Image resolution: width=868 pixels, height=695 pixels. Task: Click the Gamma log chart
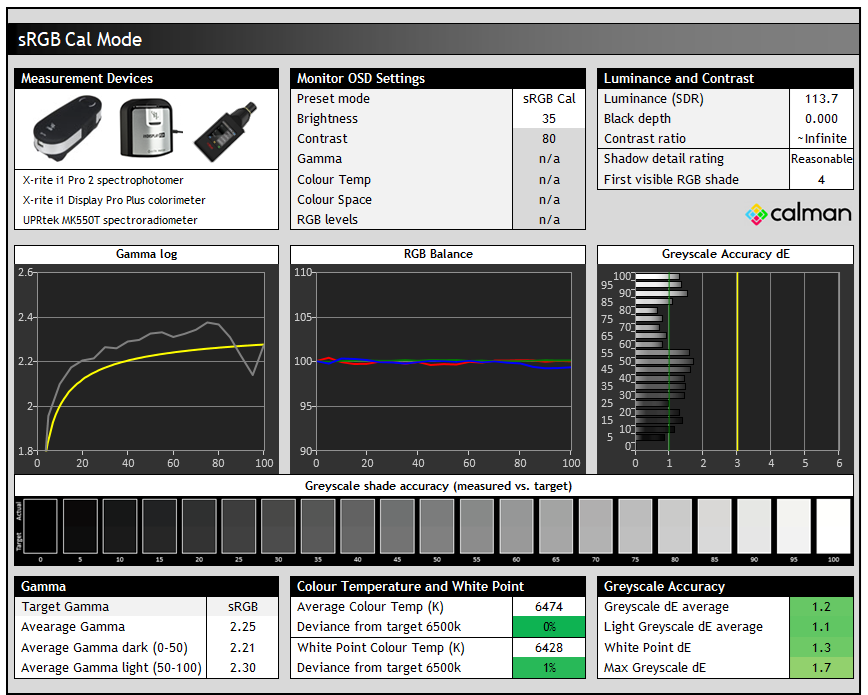tap(150, 360)
